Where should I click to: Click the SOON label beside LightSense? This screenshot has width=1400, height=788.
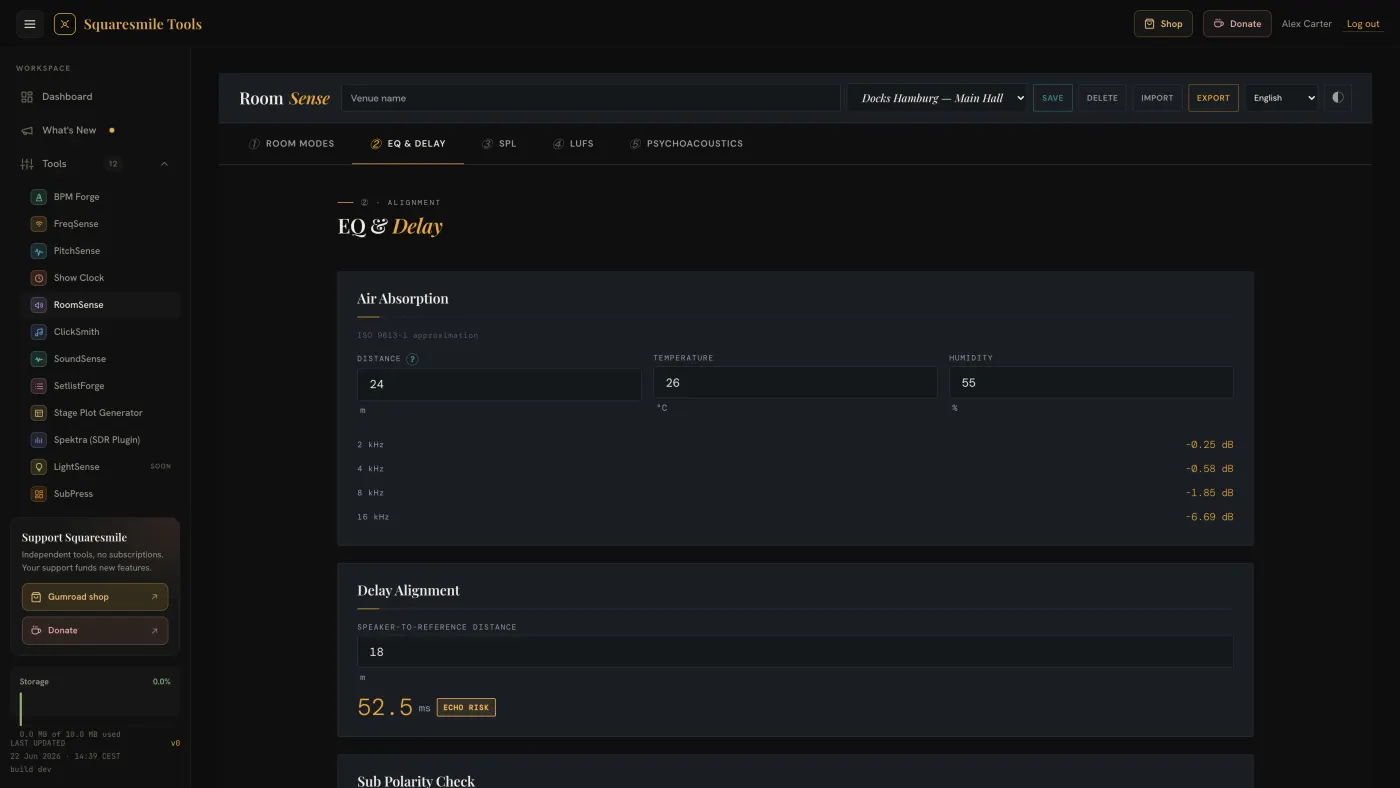160,467
